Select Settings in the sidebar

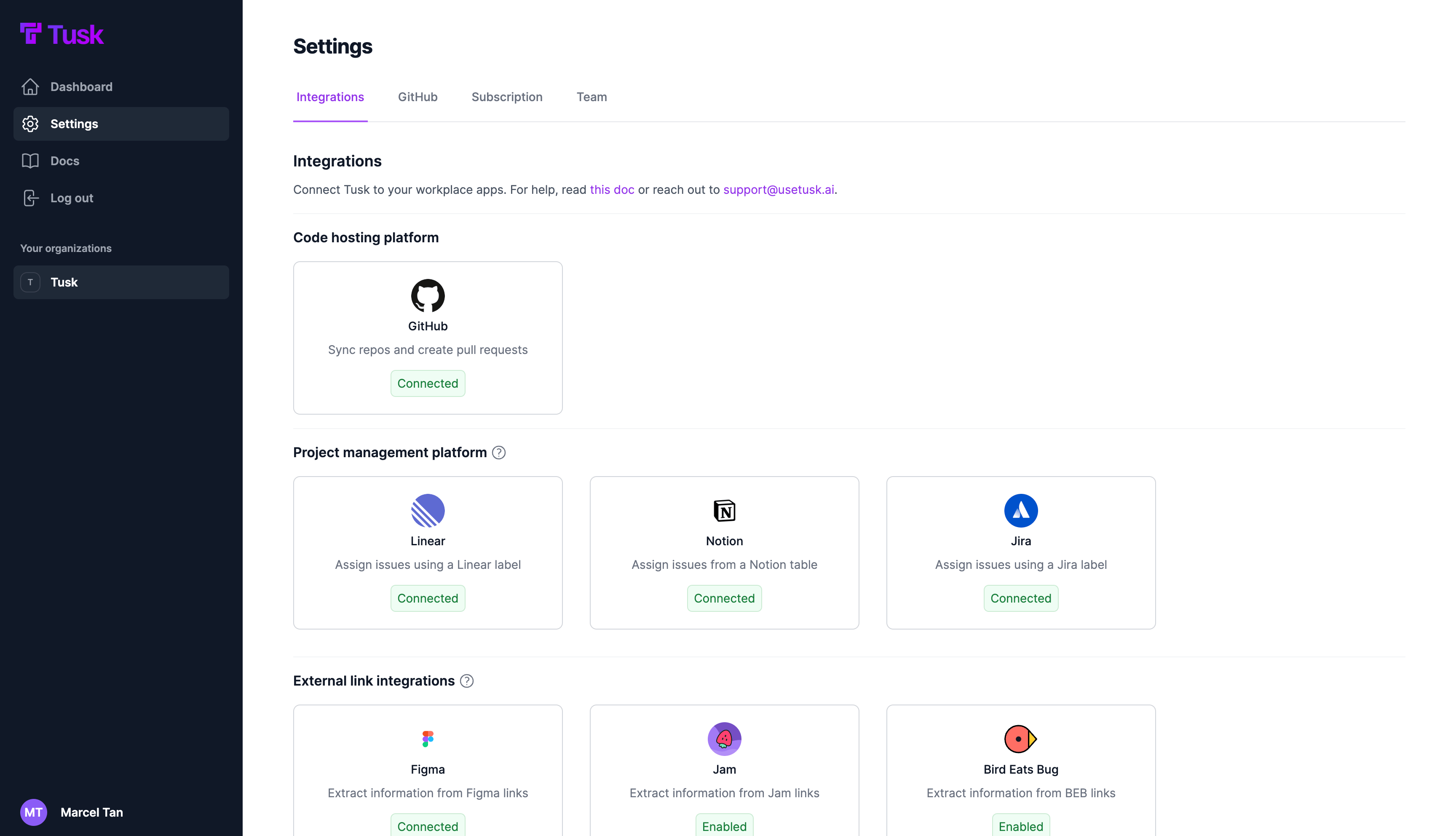(121, 124)
